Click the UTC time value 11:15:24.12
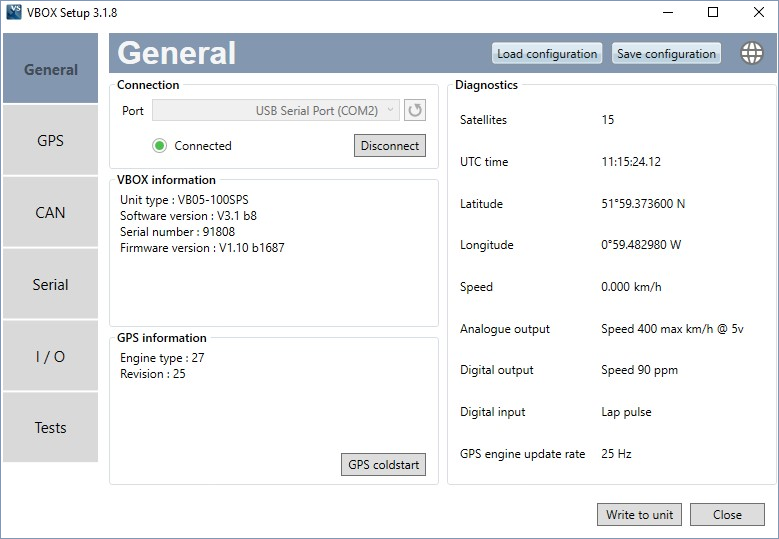The image size is (779, 539). 631,161
